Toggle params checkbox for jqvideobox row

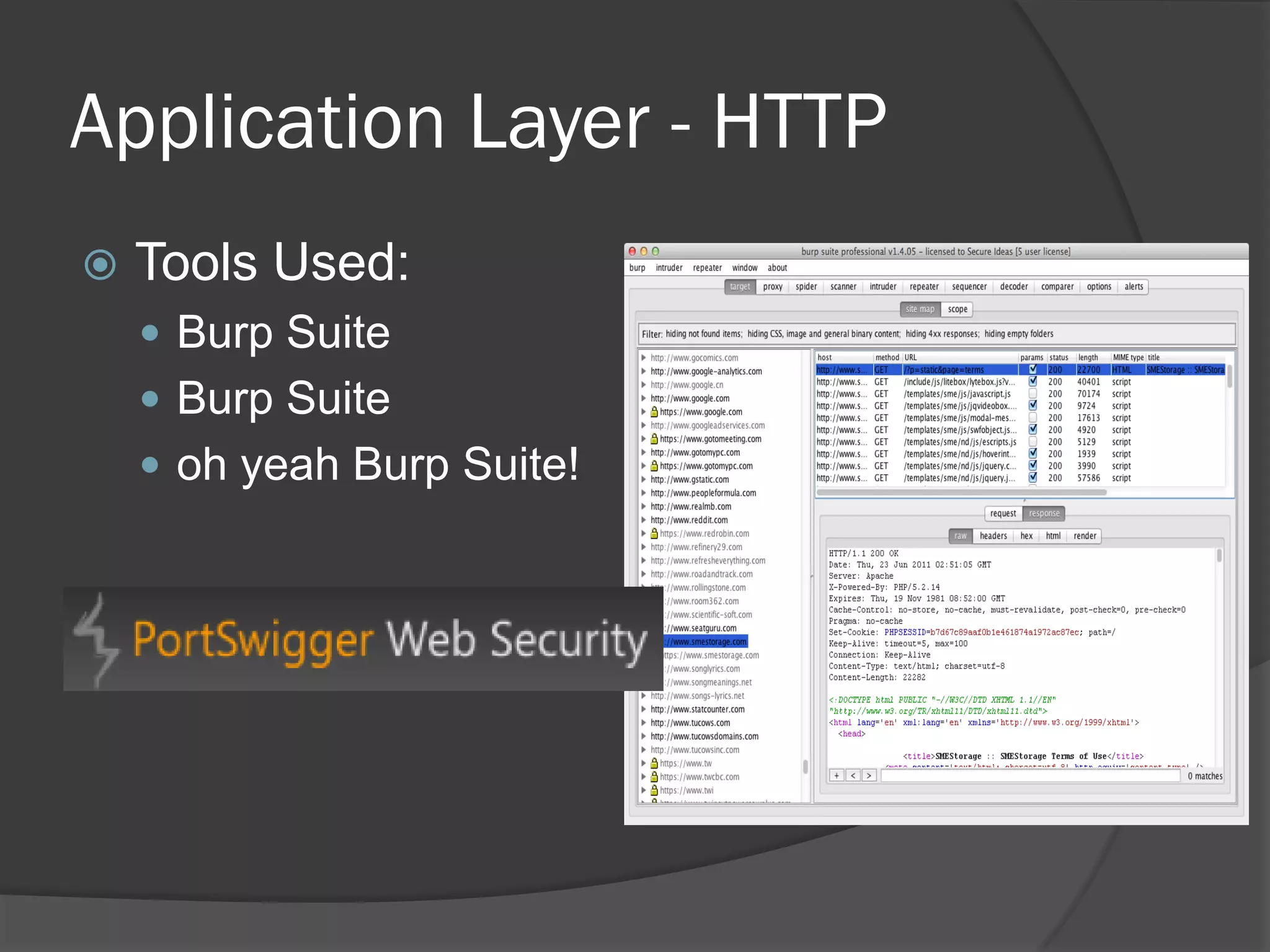[1032, 405]
